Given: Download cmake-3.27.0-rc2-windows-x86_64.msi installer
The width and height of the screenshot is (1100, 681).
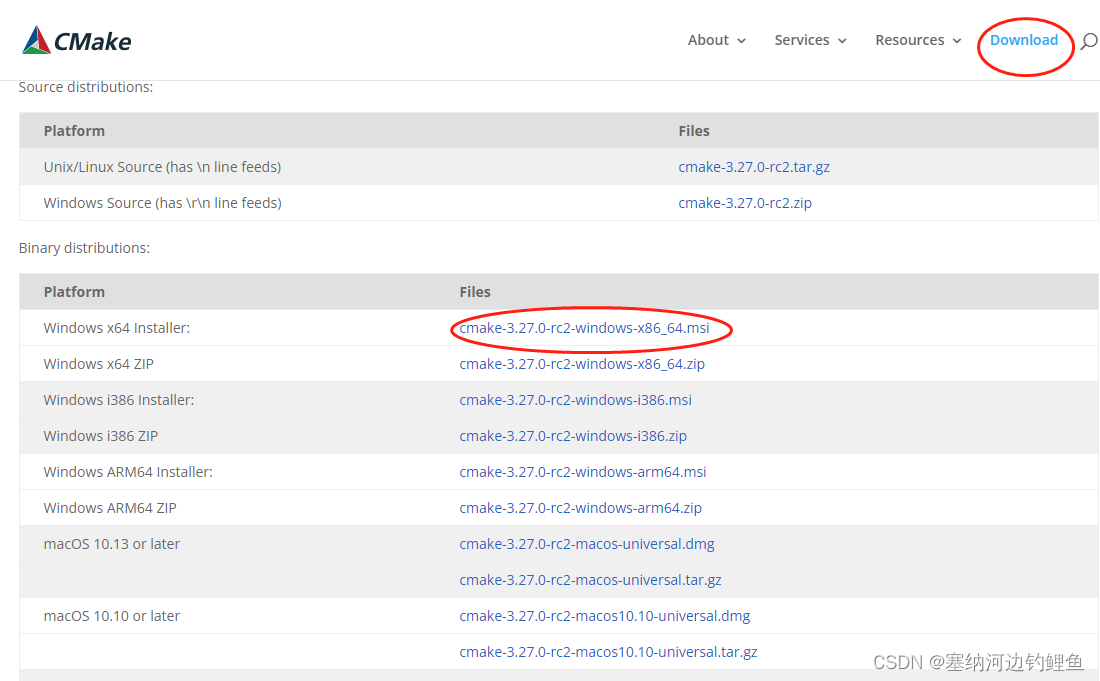Looking at the screenshot, I should [584, 328].
